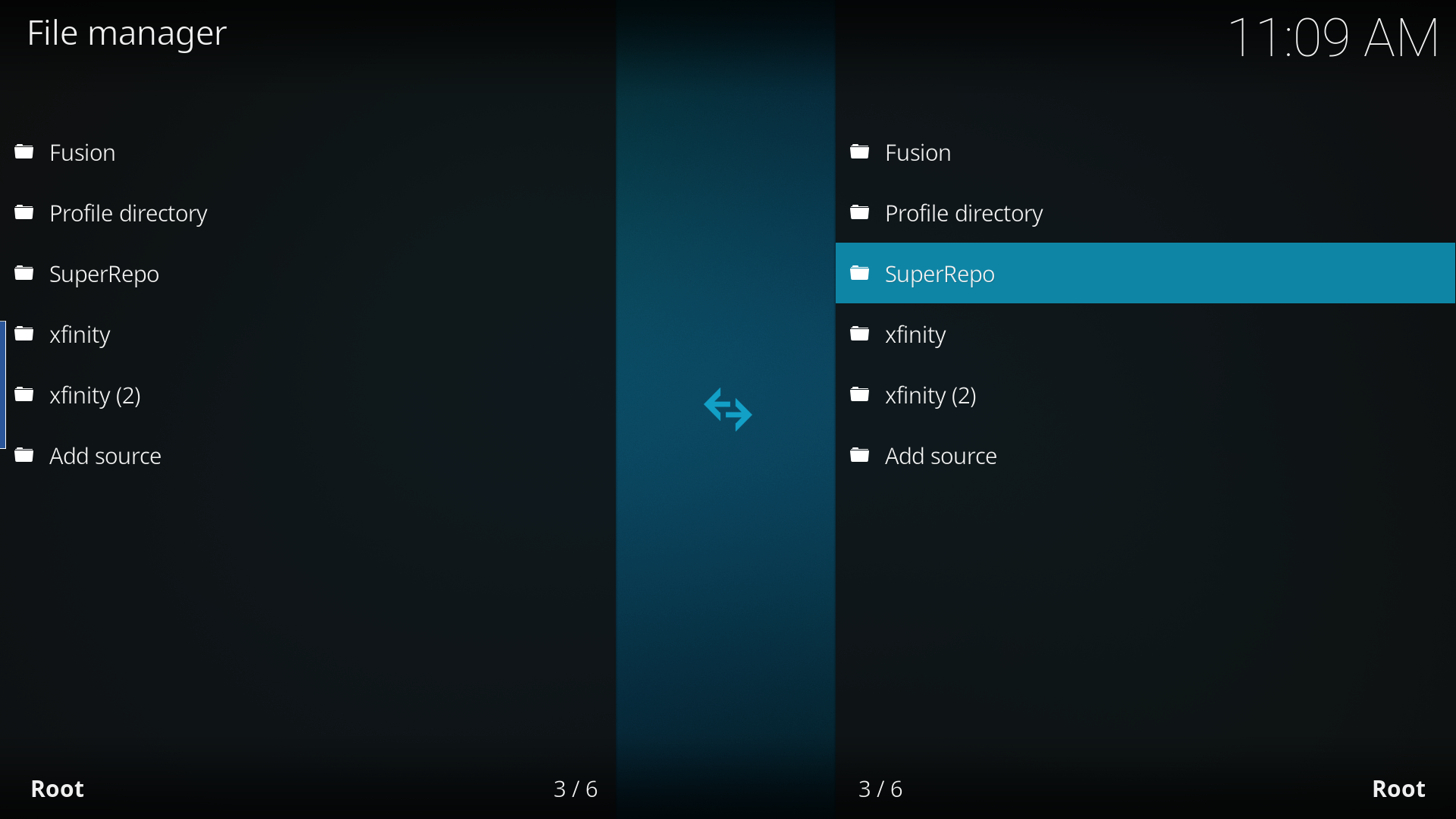The height and width of the screenshot is (819, 1456).
Task: Click Add source in the right panel
Action: tap(940, 455)
